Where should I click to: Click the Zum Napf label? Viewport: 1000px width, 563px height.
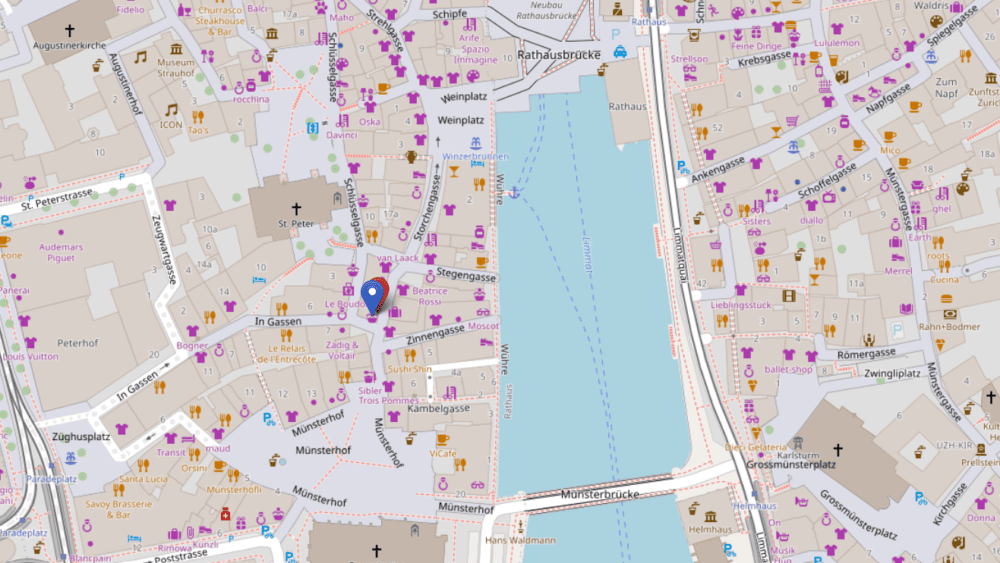(x=946, y=87)
